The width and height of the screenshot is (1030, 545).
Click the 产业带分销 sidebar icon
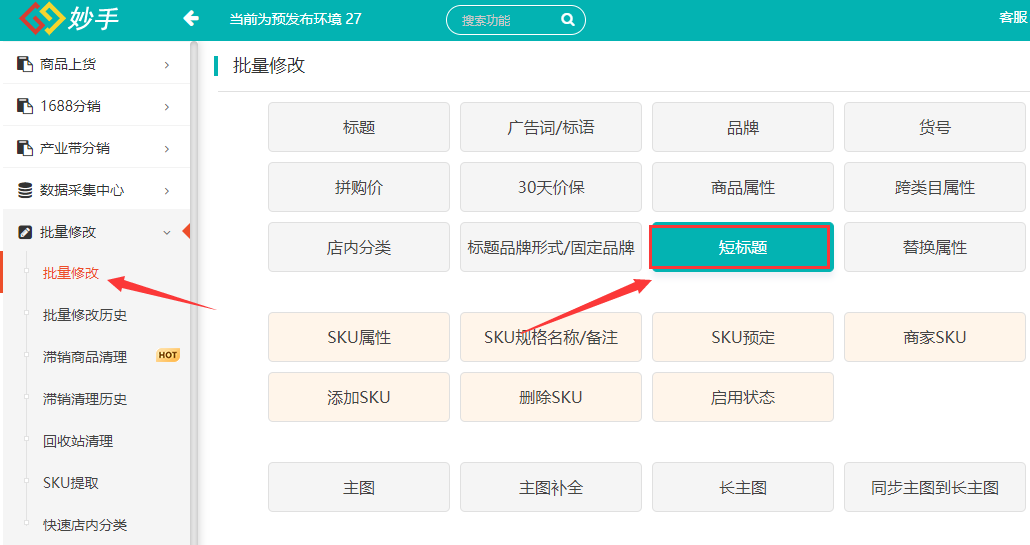point(25,148)
